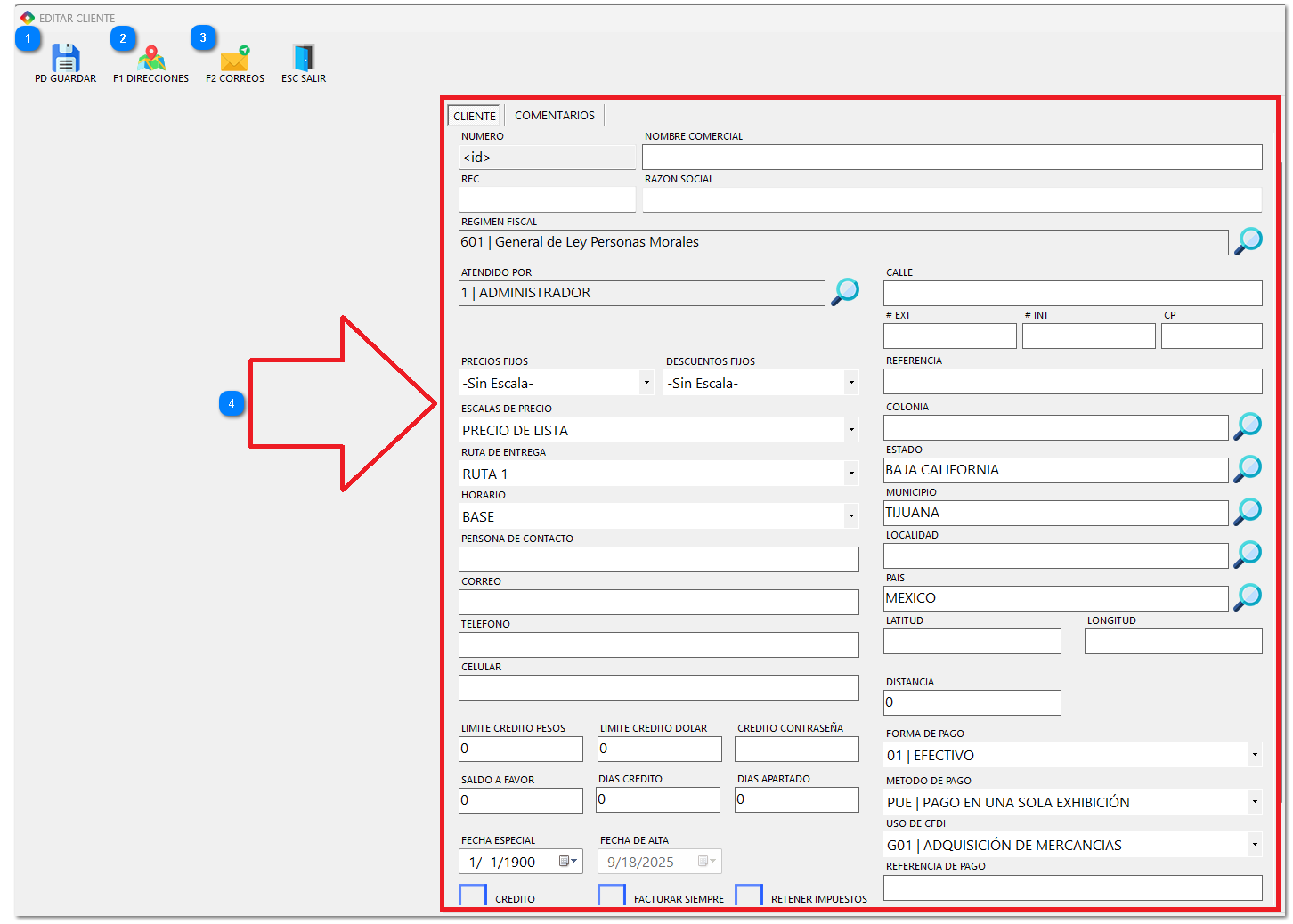
Task: Search Colonia using magnifier icon
Action: click(x=1248, y=426)
